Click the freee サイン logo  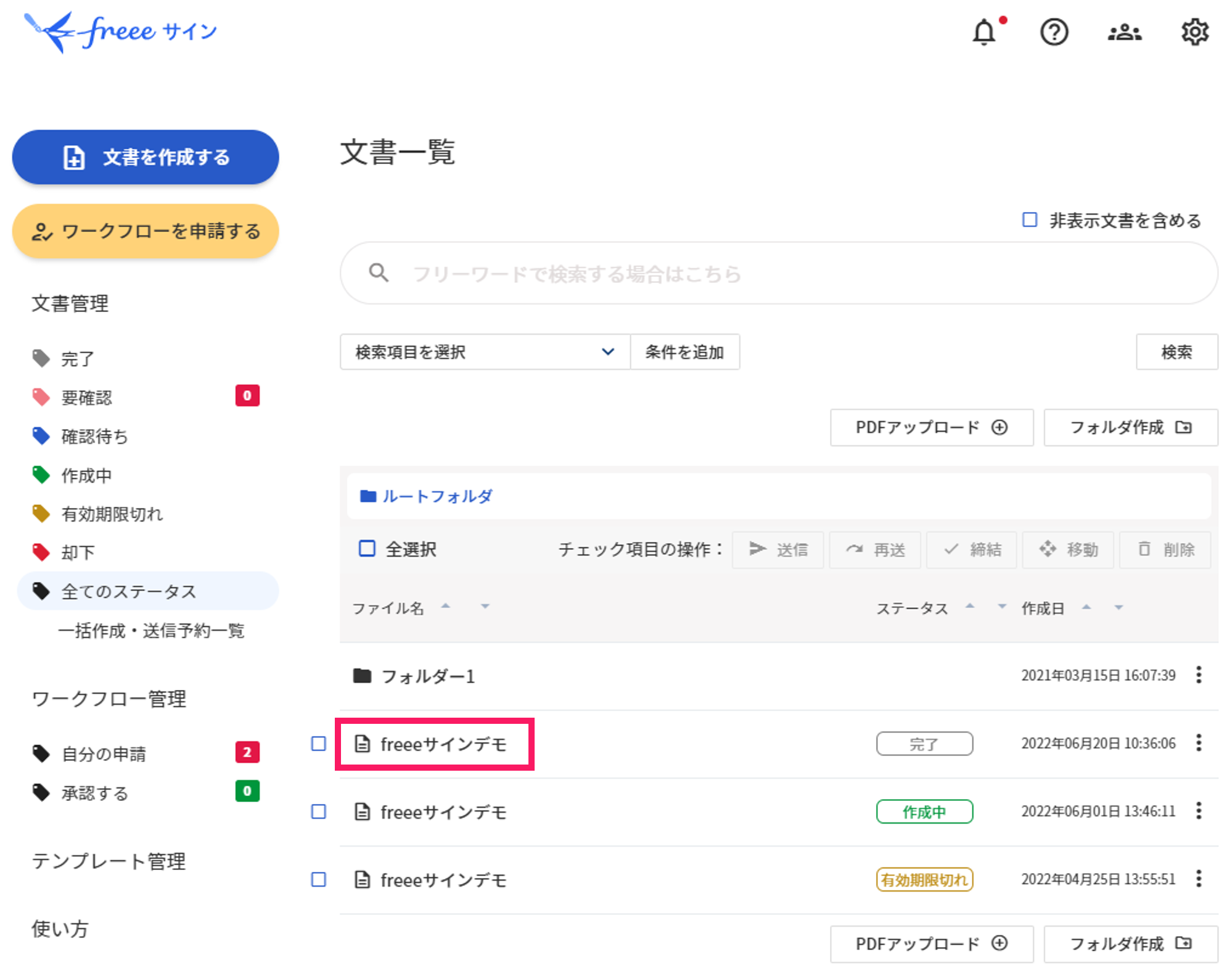121,32
